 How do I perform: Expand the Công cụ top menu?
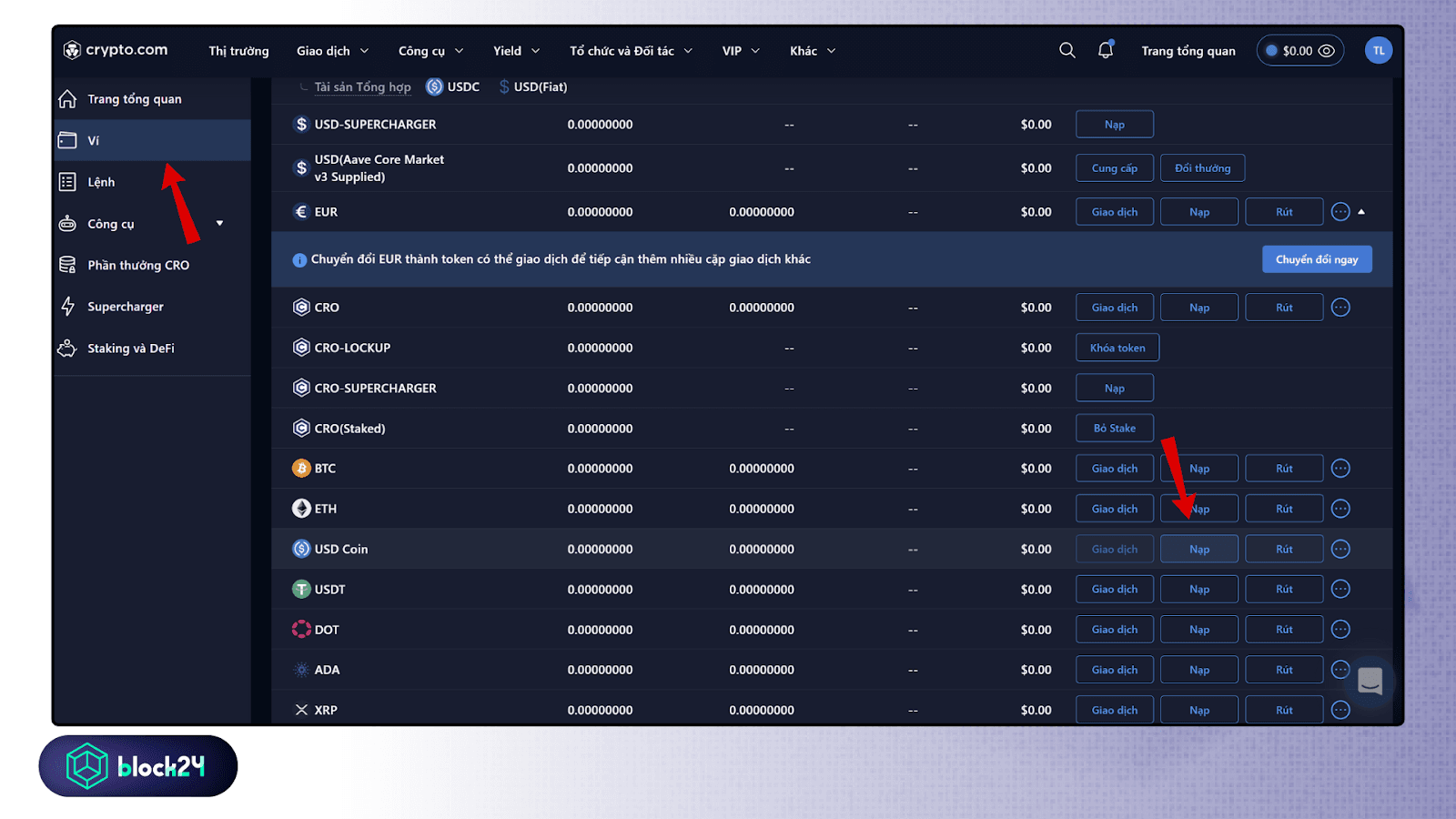[430, 51]
